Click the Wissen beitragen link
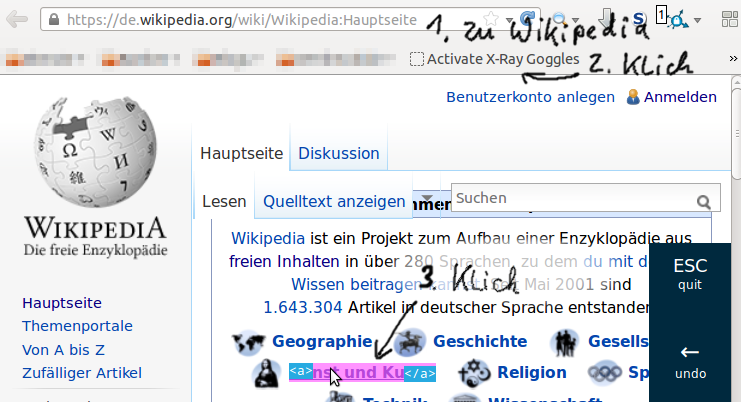 [x=356, y=284]
